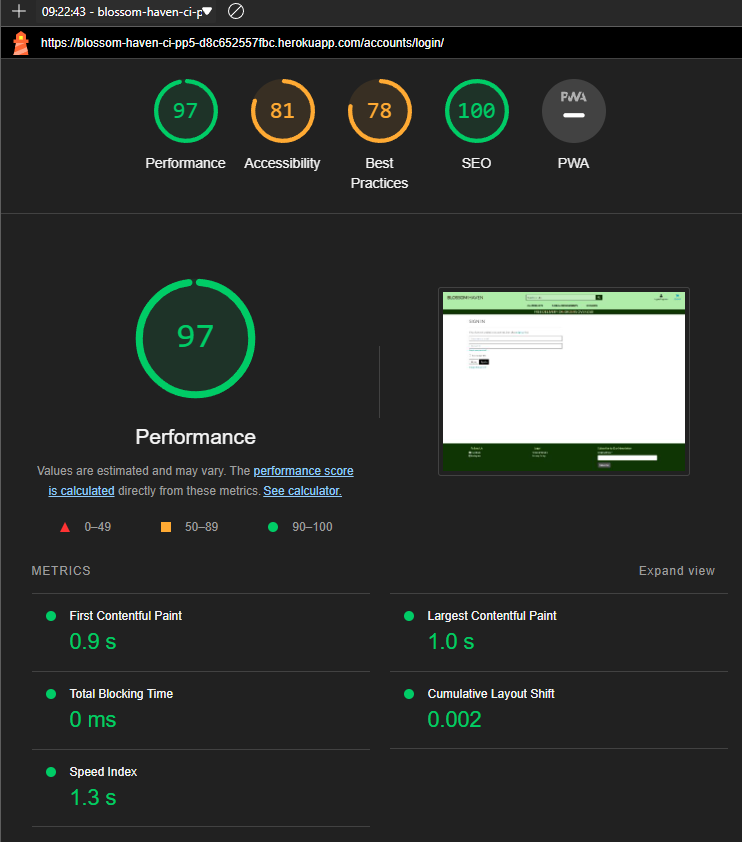
Task: Jump to SEO via the 100 gauge
Action: click(476, 111)
